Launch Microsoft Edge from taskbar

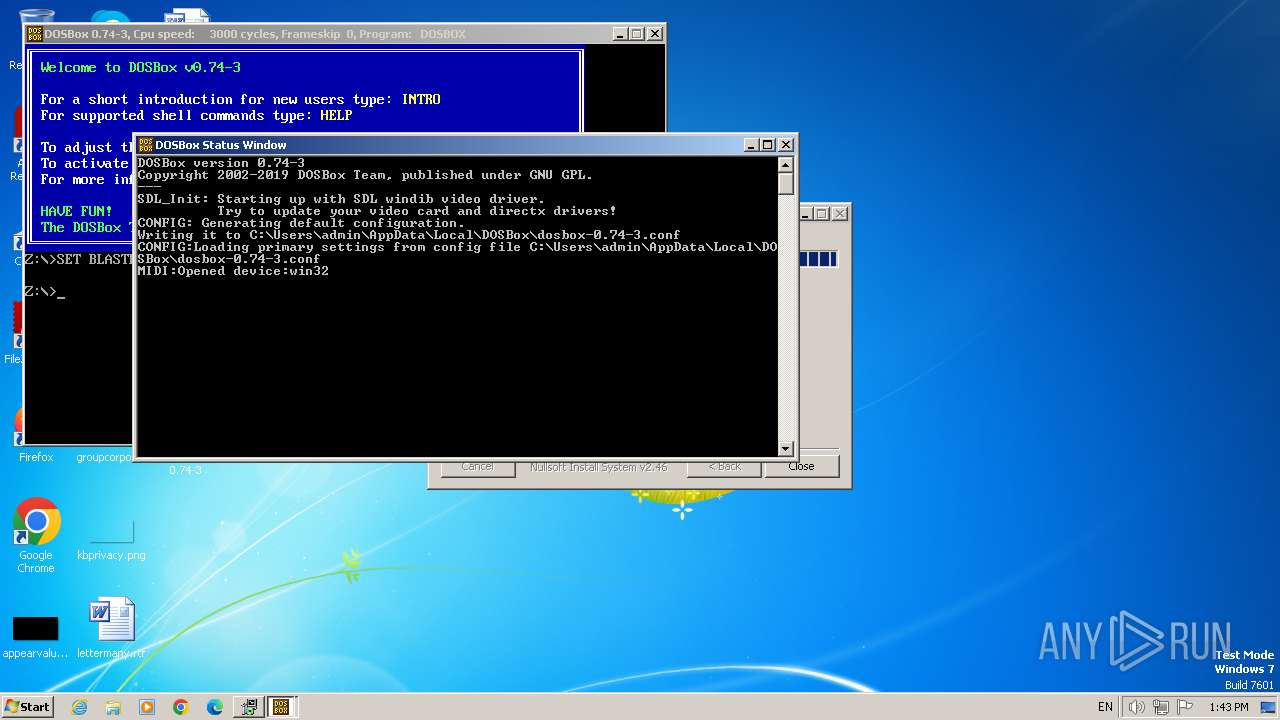coord(215,707)
